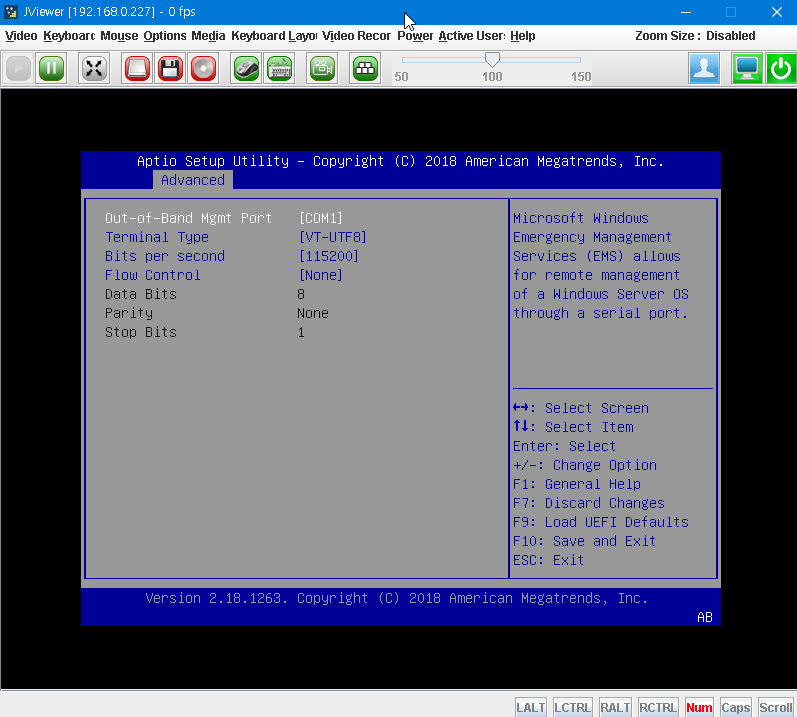The width and height of the screenshot is (797, 717).
Task: Open hard disk media redirection icon
Action: click(x=137, y=68)
